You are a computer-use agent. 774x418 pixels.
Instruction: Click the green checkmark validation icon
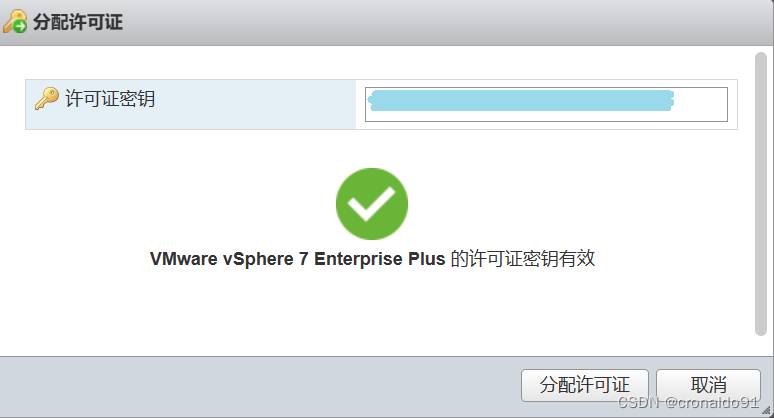372,204
